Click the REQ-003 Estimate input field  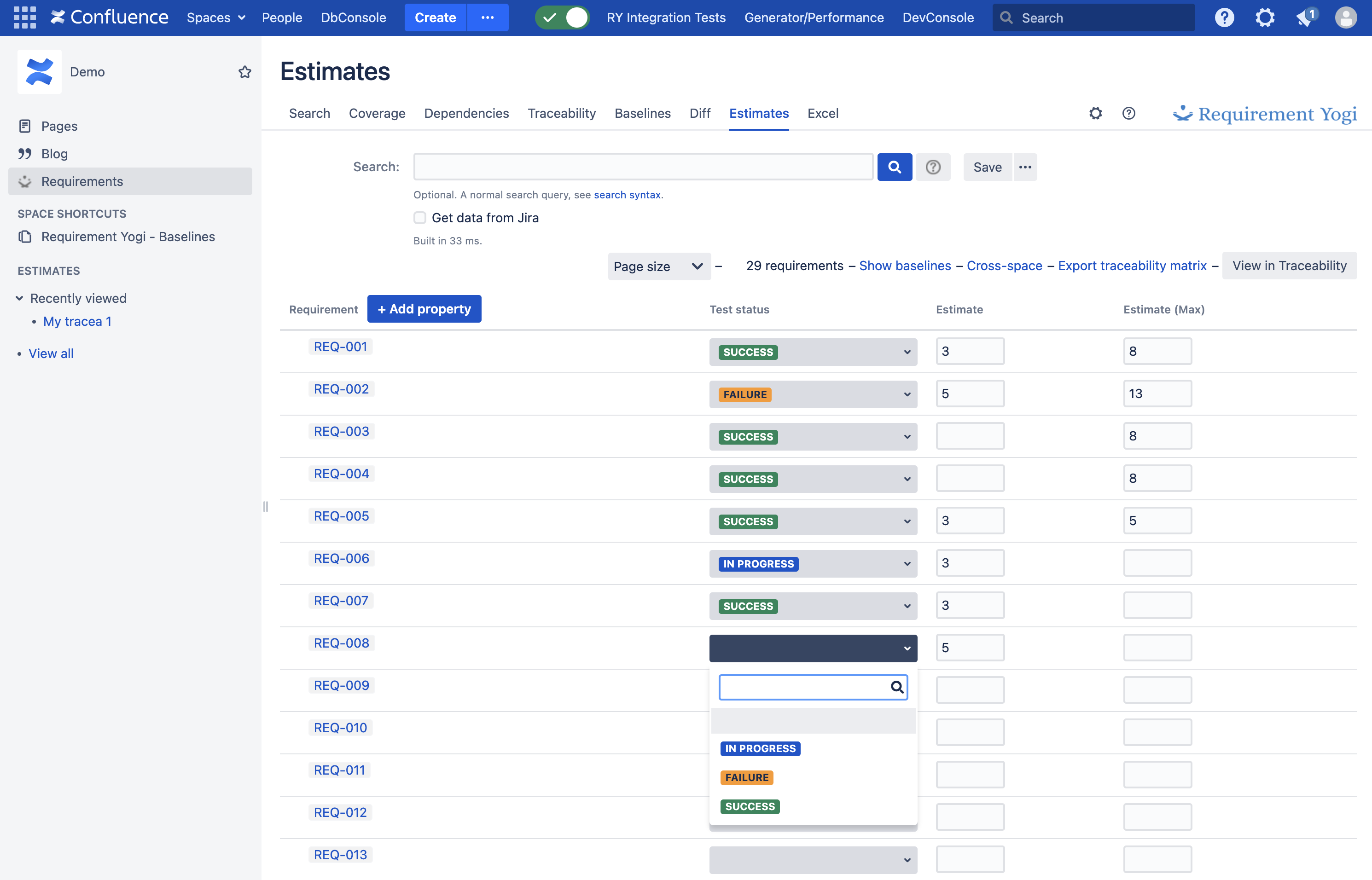click(x=970, y=436)
